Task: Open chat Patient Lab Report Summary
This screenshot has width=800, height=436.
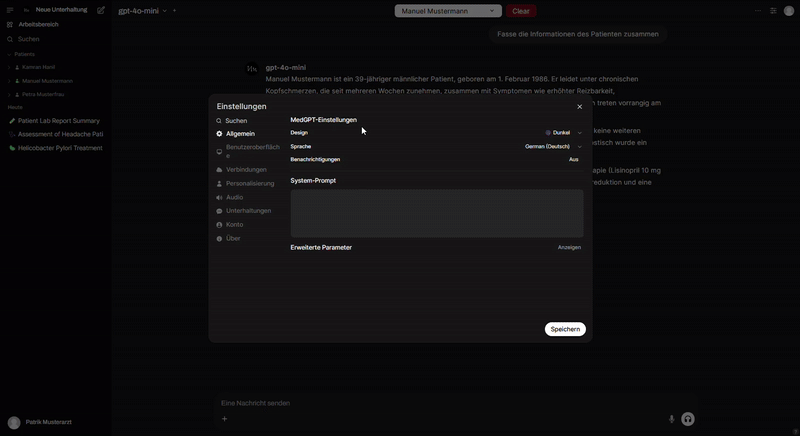Action: (55, 121)
